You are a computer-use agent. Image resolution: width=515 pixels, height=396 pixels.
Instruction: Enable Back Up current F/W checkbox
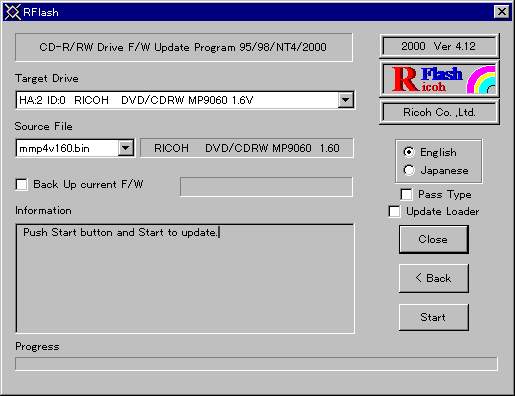pos(22,184)
